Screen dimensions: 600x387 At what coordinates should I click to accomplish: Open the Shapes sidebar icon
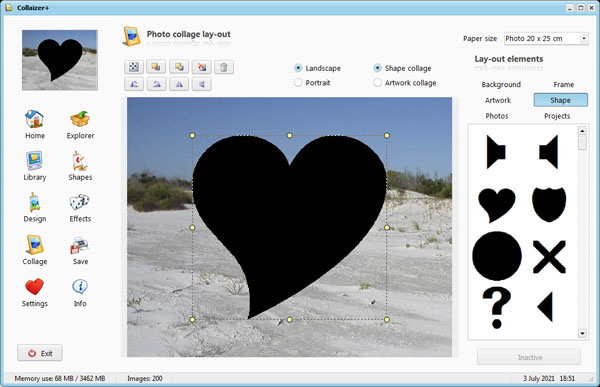tap(80, 166)
